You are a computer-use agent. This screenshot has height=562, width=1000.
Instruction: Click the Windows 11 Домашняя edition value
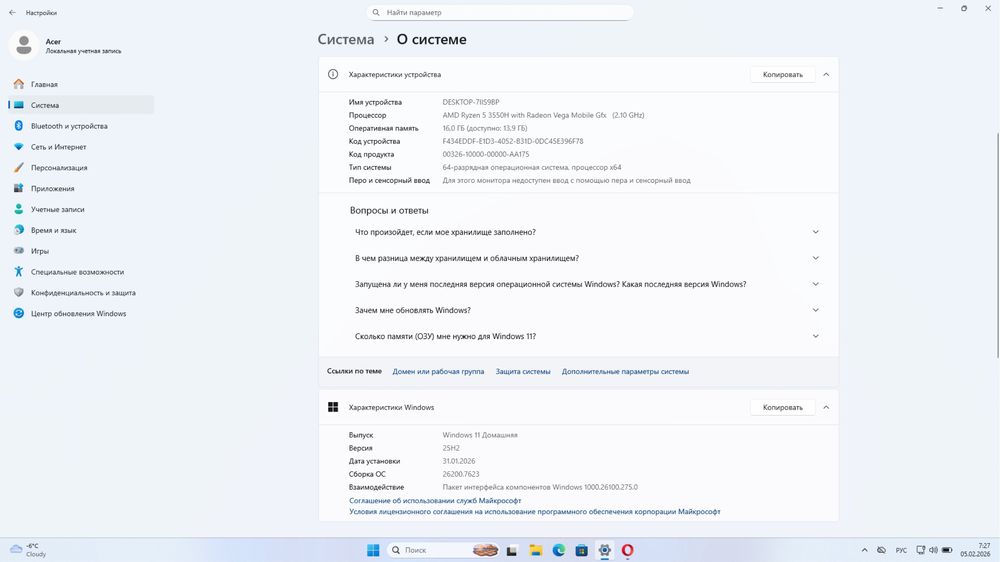[480, 435]
